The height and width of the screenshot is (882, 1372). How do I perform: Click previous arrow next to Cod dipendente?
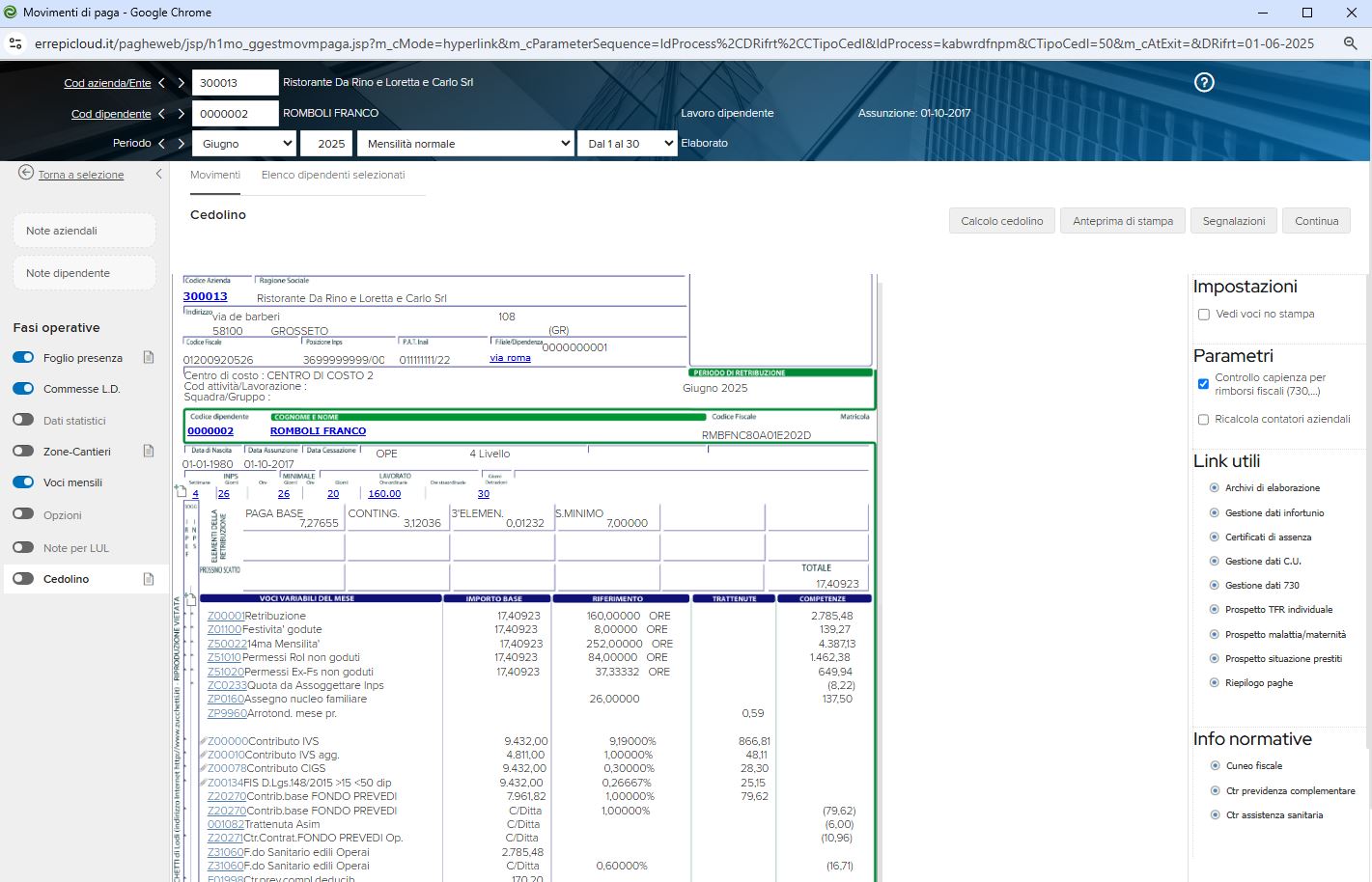click(161, 114)
